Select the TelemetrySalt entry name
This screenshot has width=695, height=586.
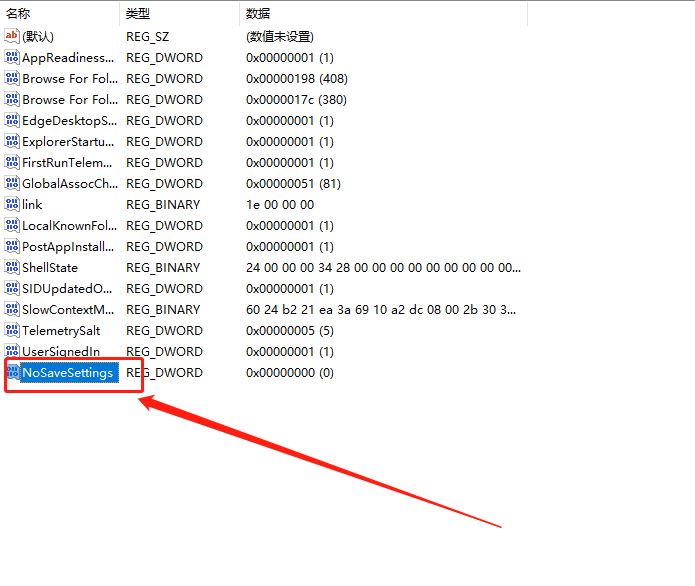point(61,331)
